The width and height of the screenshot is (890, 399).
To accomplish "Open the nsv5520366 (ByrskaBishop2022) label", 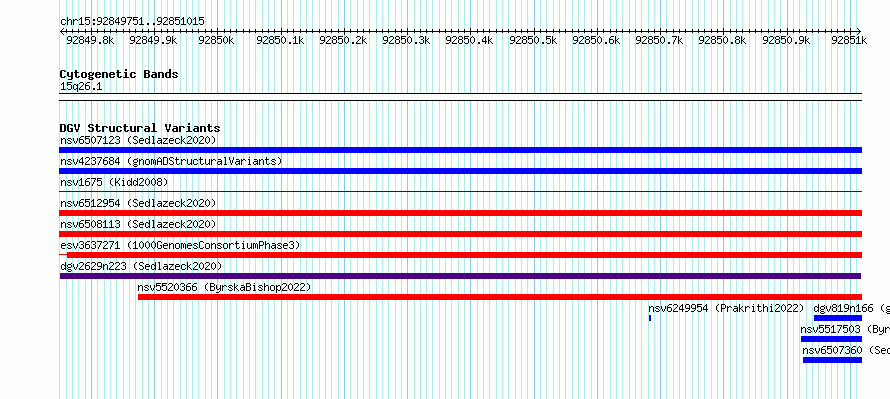I will [x=224, y=287].
